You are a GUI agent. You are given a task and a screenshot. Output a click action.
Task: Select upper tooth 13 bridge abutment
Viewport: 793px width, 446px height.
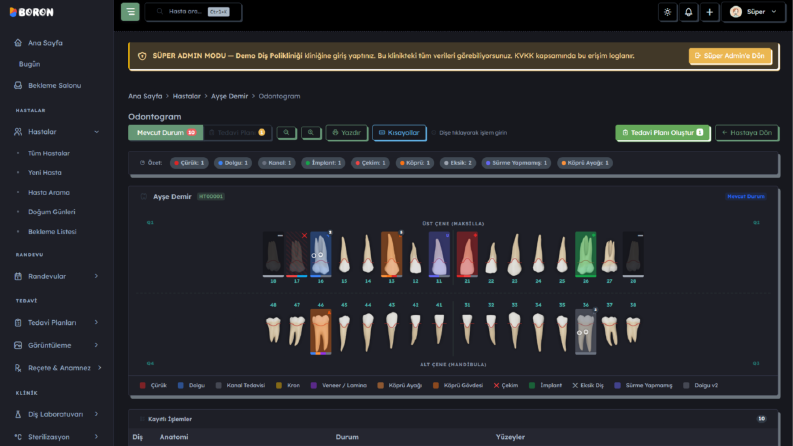click(x=391, y=254)
